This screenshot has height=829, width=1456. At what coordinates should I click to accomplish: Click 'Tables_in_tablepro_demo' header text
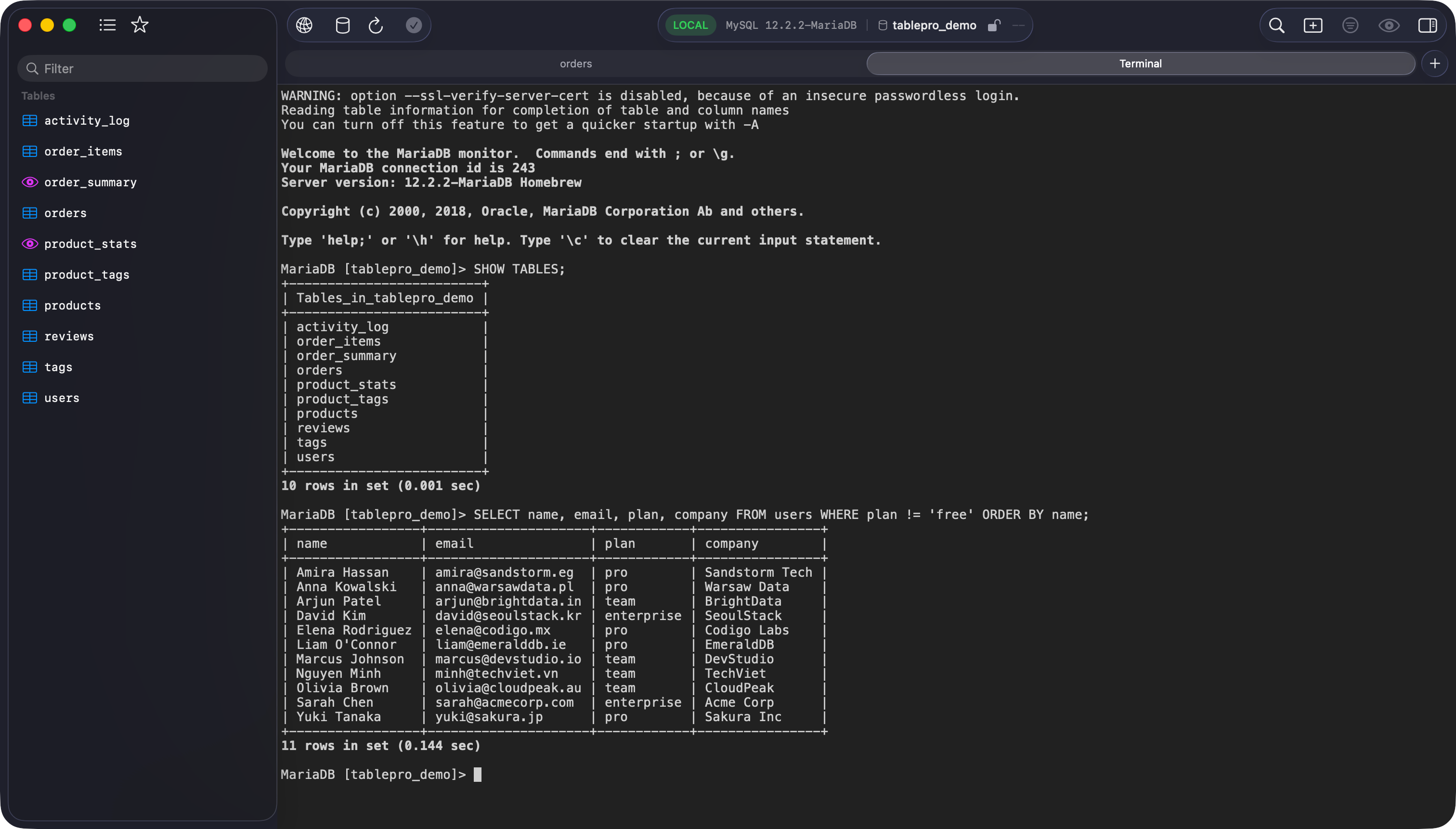(x=384, y=298)
